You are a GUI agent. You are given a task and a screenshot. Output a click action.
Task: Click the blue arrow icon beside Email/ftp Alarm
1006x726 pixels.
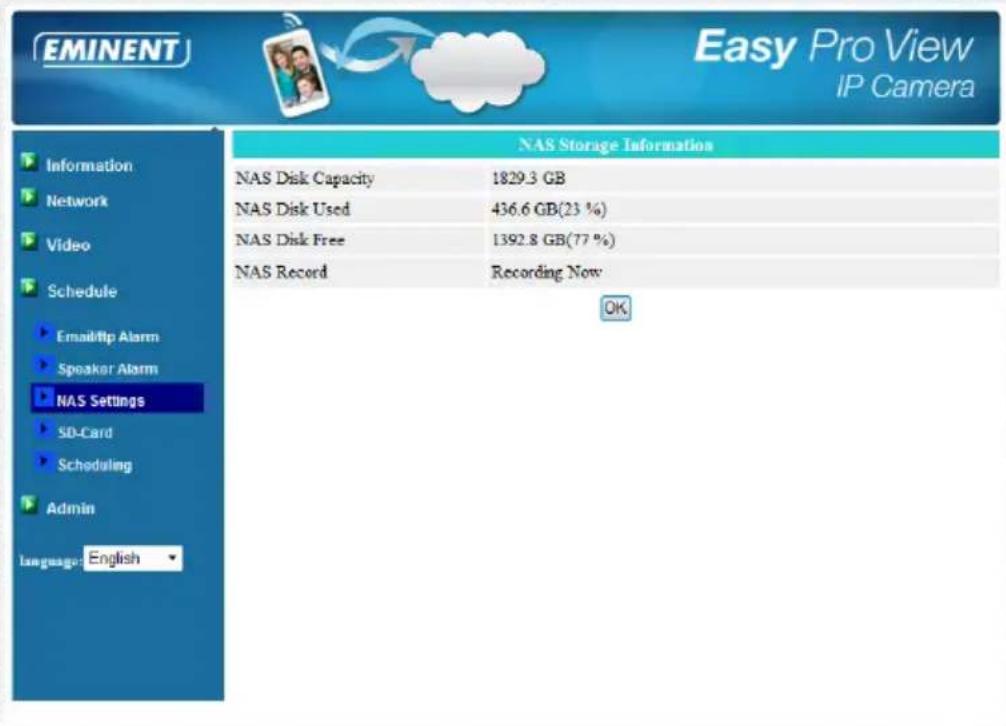[x=43, y=333]
